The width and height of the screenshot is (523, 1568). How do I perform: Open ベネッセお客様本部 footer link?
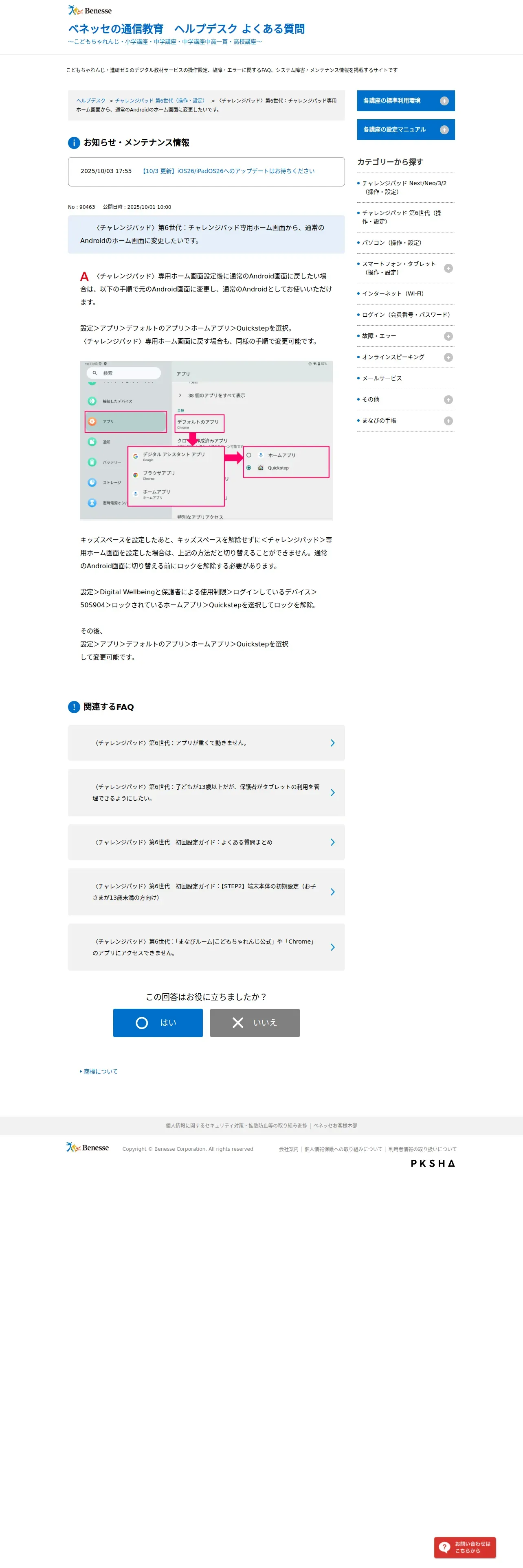[x=335, y=1126]
